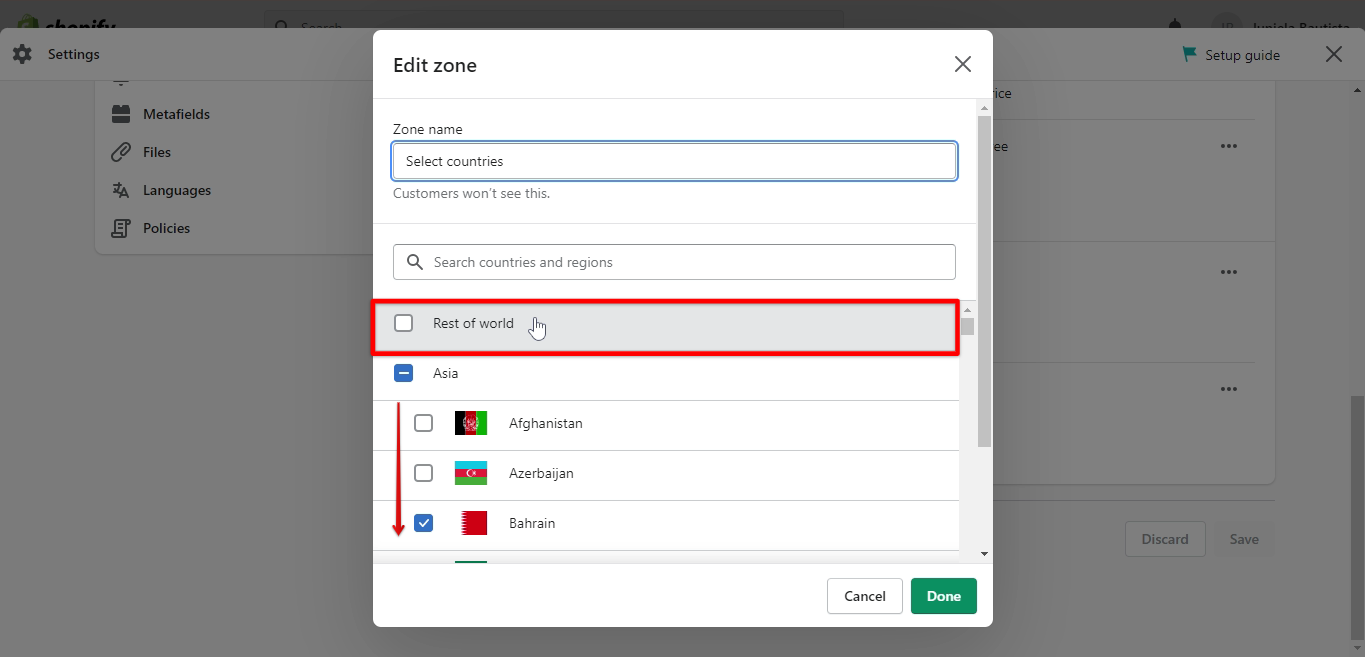Select the Files paperclip icon
This screenshot has width=1365, height=657.
tap(120, 151)
